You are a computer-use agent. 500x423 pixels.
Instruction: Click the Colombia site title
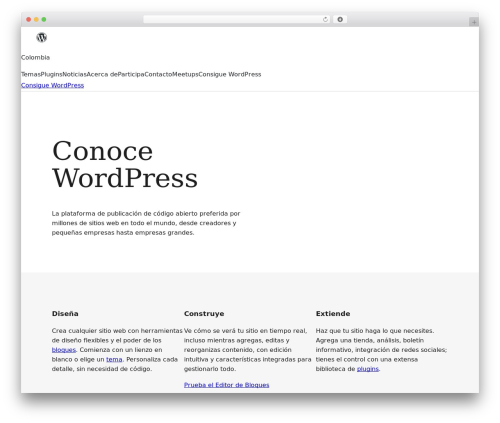pos(35,58)
